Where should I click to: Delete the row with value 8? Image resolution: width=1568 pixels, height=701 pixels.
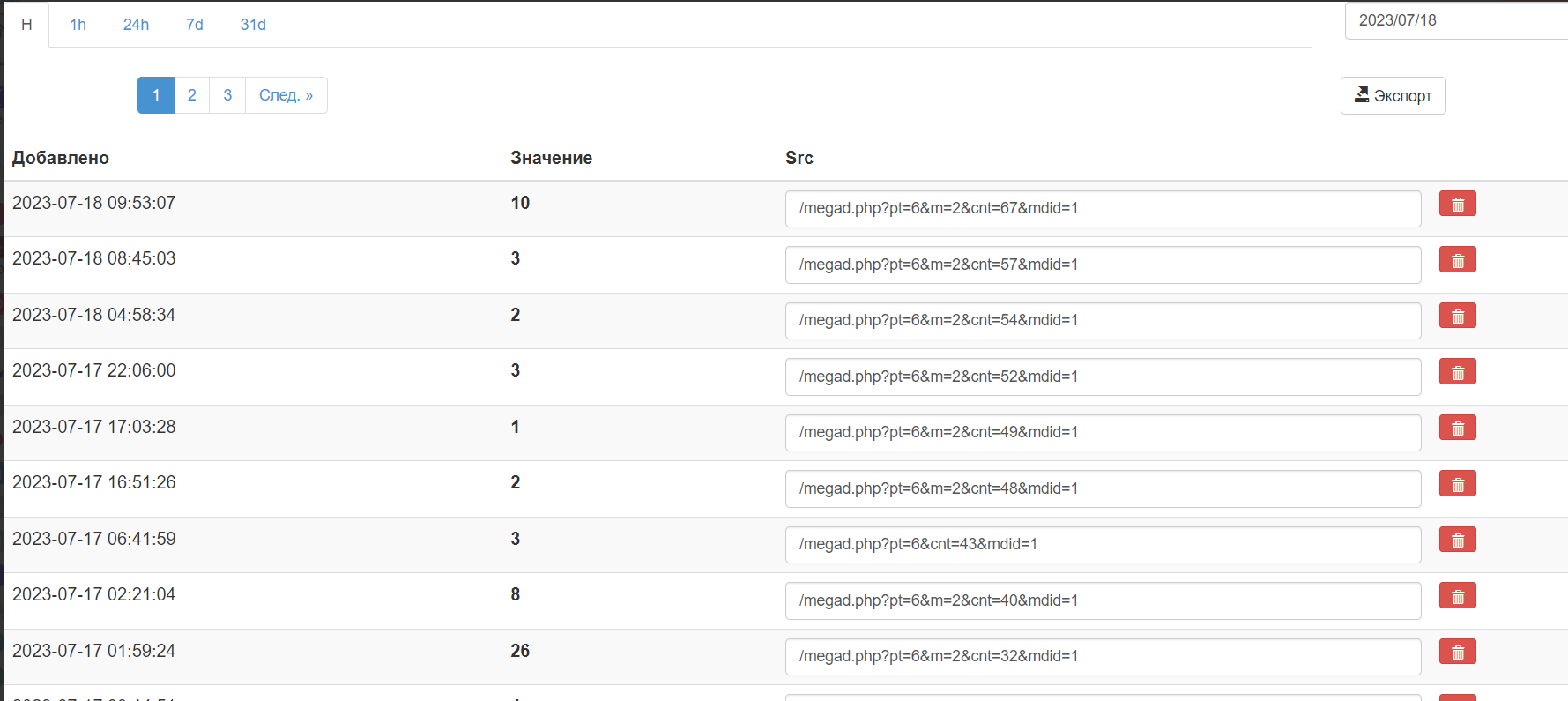(1457, 596)
